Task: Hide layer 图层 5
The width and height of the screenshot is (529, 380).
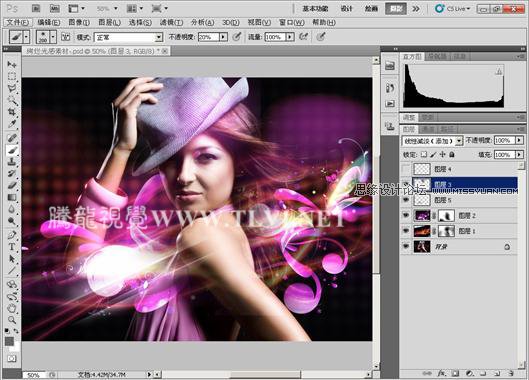Action: pyautogui.click(x=406, y=200)
